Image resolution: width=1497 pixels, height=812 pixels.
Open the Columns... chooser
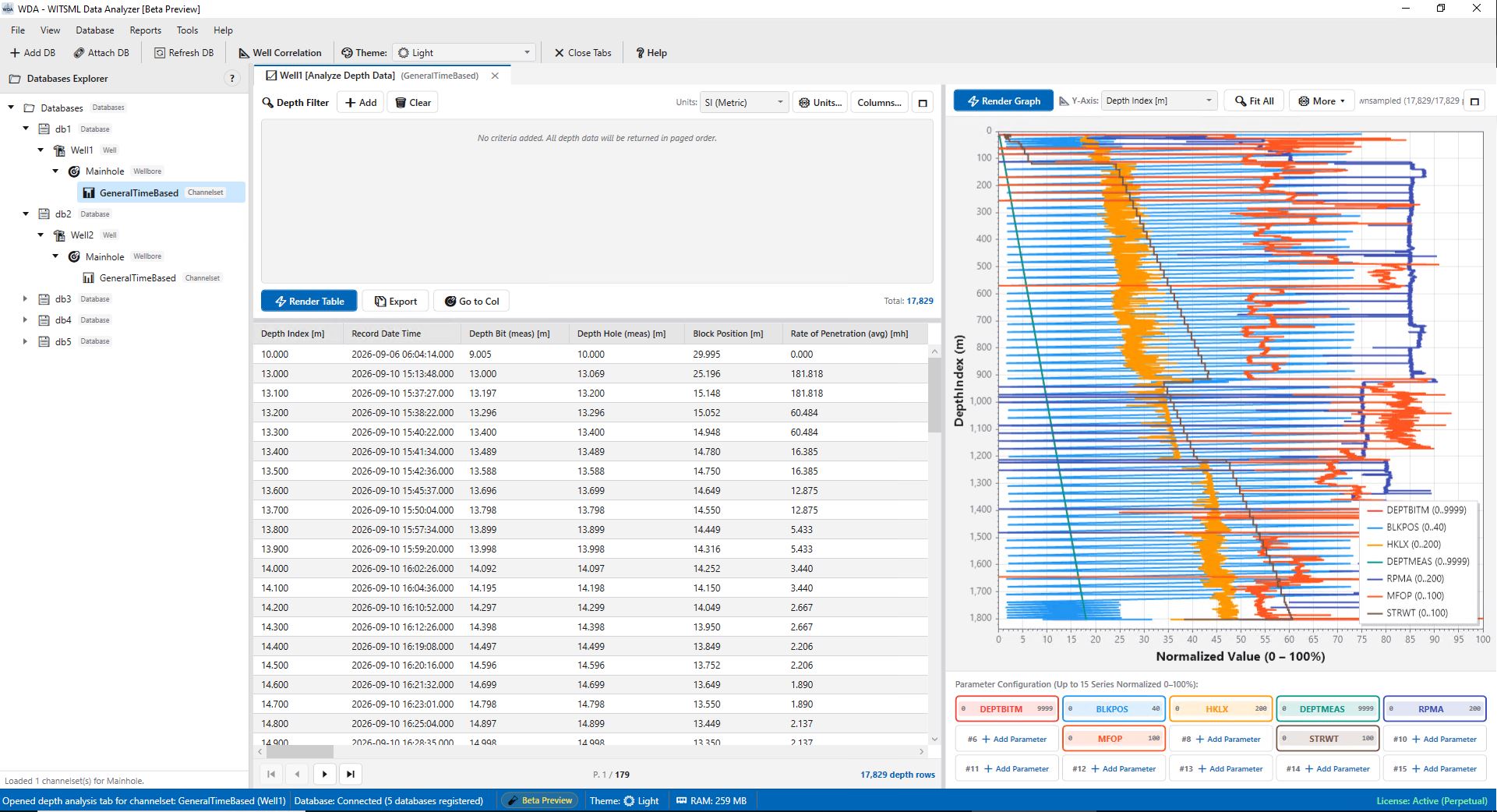coord(879,103)
